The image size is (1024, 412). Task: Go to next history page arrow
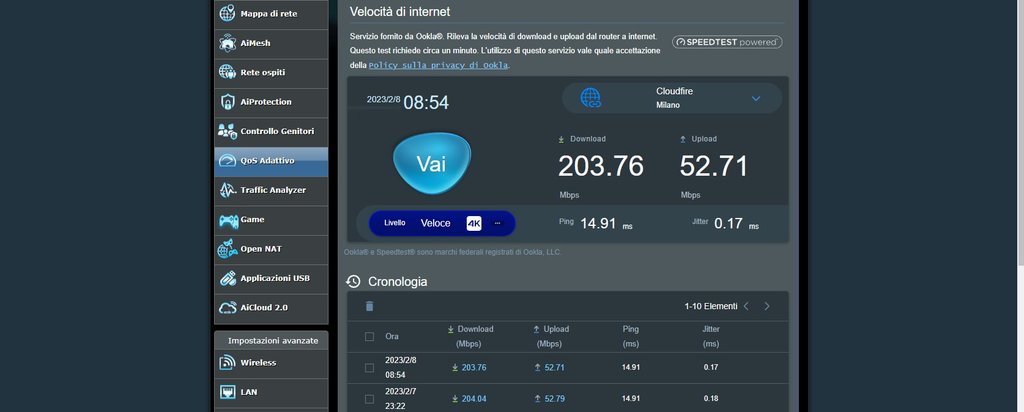(767, 306)
